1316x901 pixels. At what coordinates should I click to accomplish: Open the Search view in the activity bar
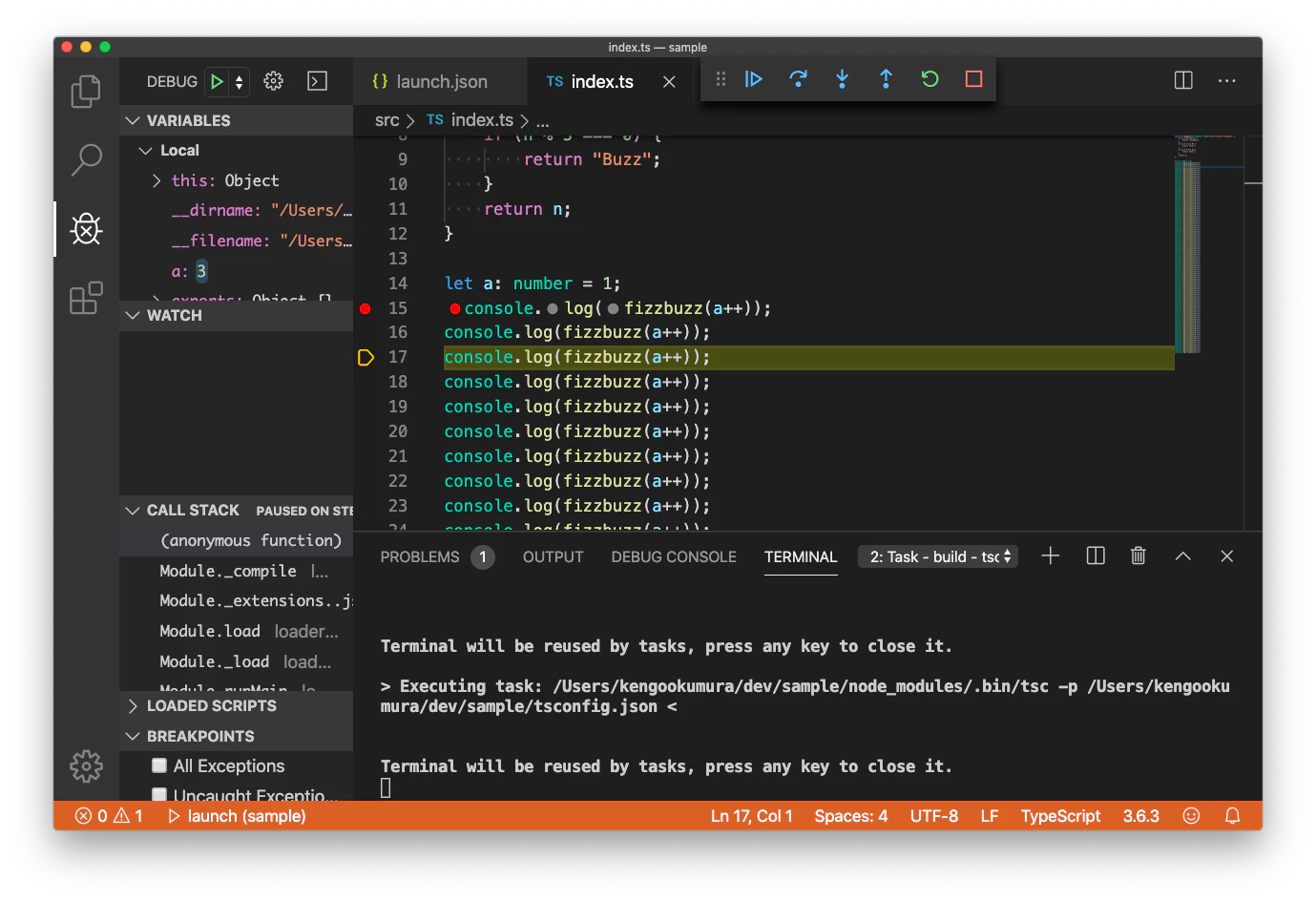pos(86,160)
